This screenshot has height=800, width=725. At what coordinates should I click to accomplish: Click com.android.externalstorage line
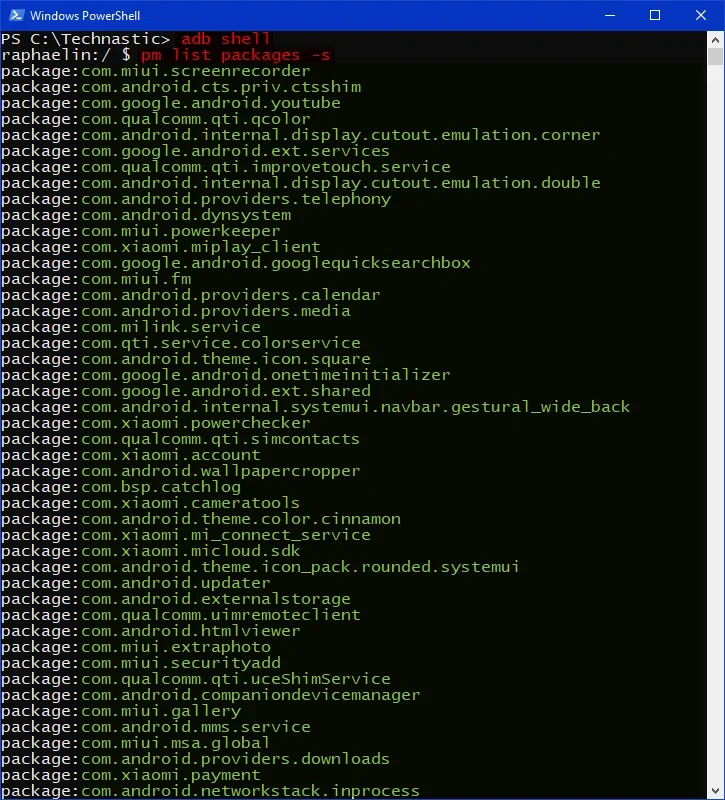(176, 598)
